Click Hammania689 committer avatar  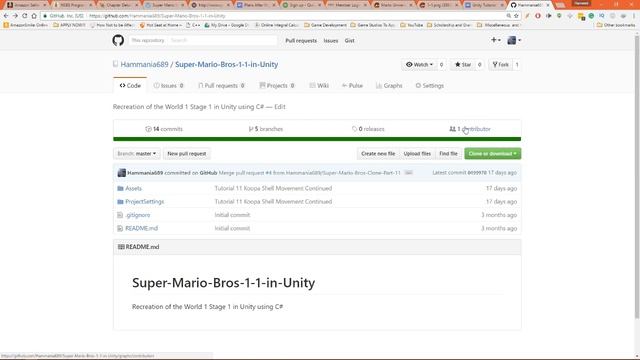pyautogui.click(x=122, y=173)
